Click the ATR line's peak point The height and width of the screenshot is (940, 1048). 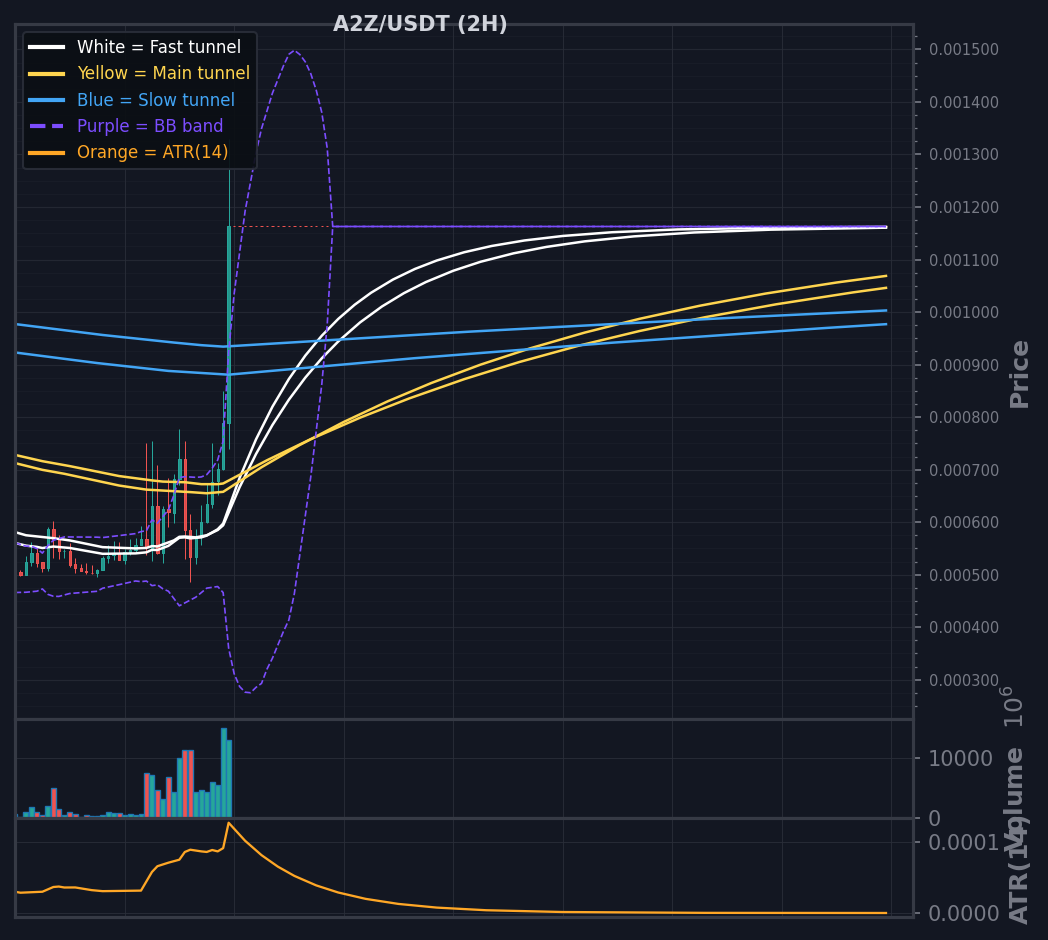[229, 823]
